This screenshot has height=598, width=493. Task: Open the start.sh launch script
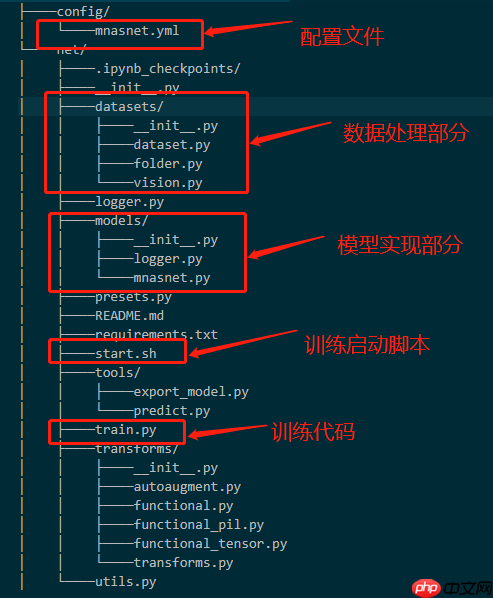(x=125, y=354)
